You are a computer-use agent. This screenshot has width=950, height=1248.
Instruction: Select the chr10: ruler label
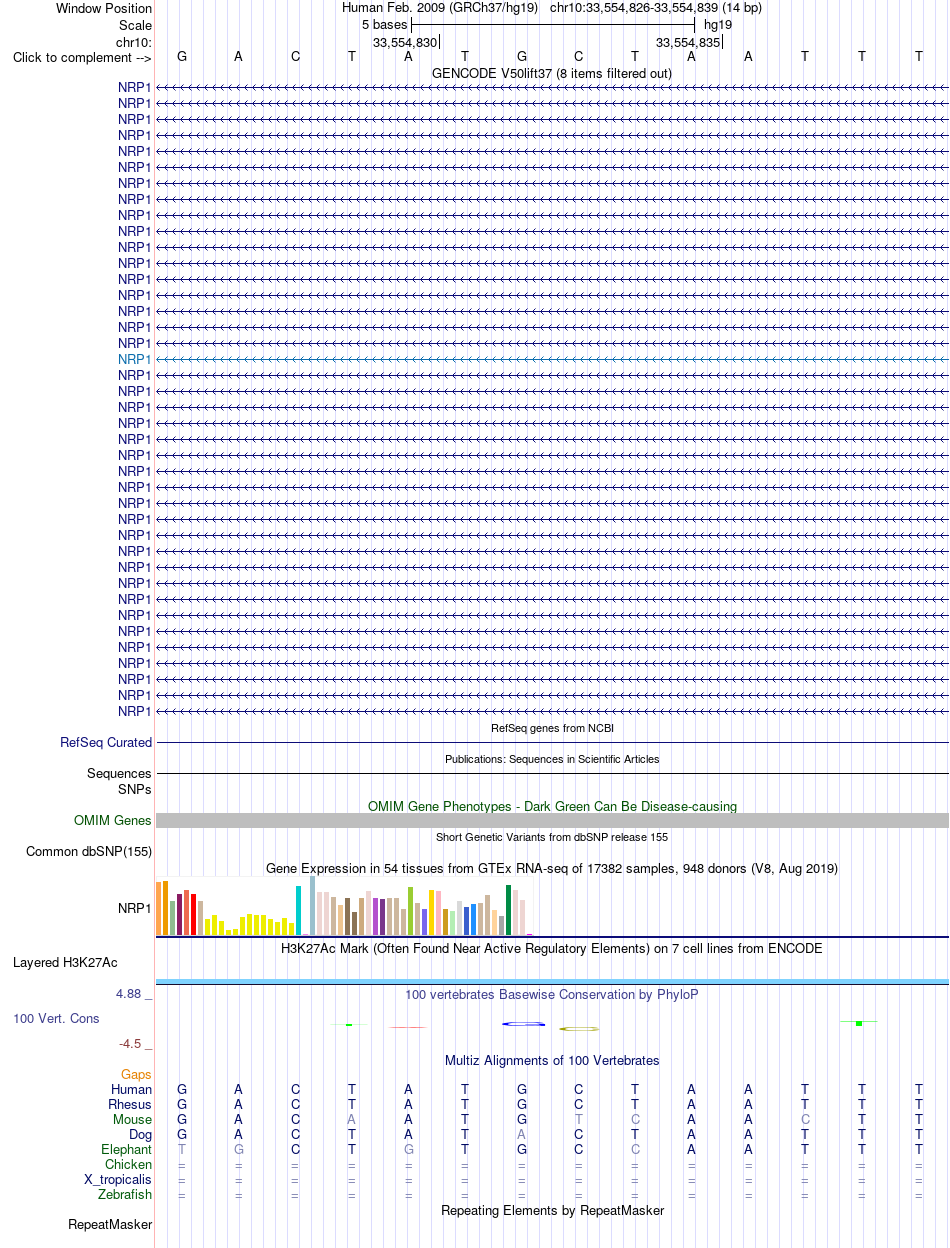click(x=134, y=42)
